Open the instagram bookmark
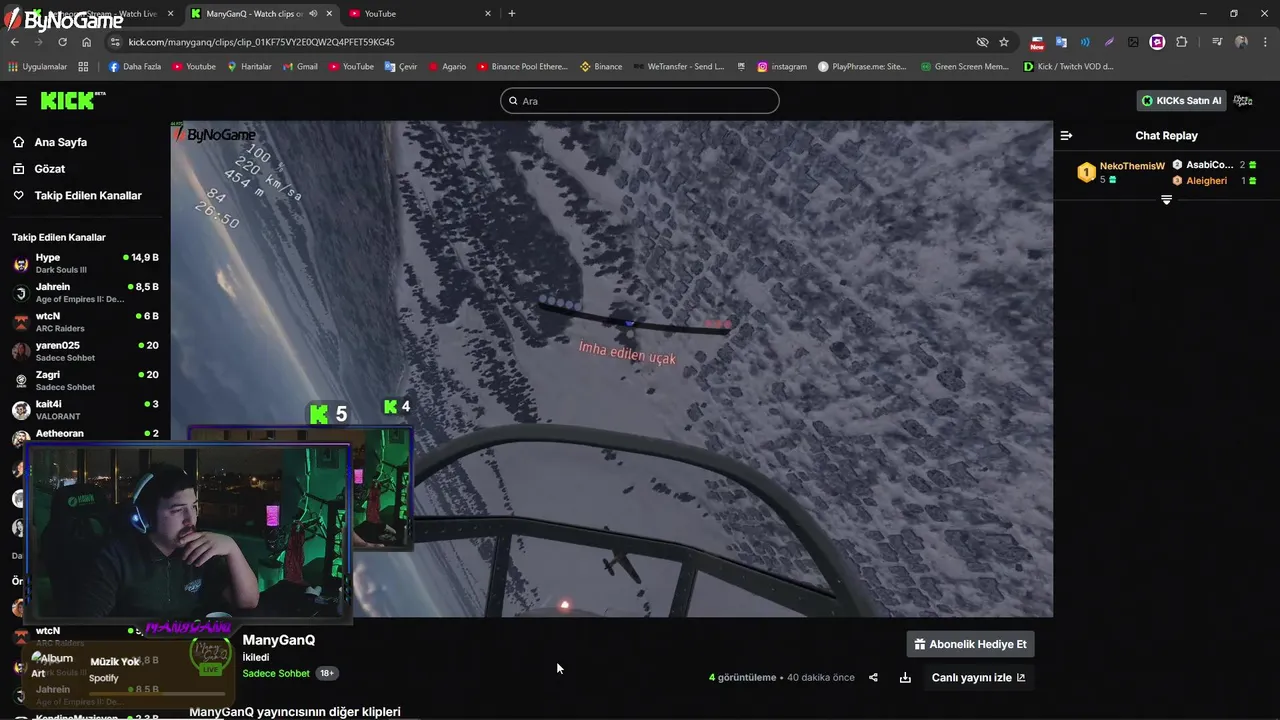The image size is (1280, 720). pos(782,67)
